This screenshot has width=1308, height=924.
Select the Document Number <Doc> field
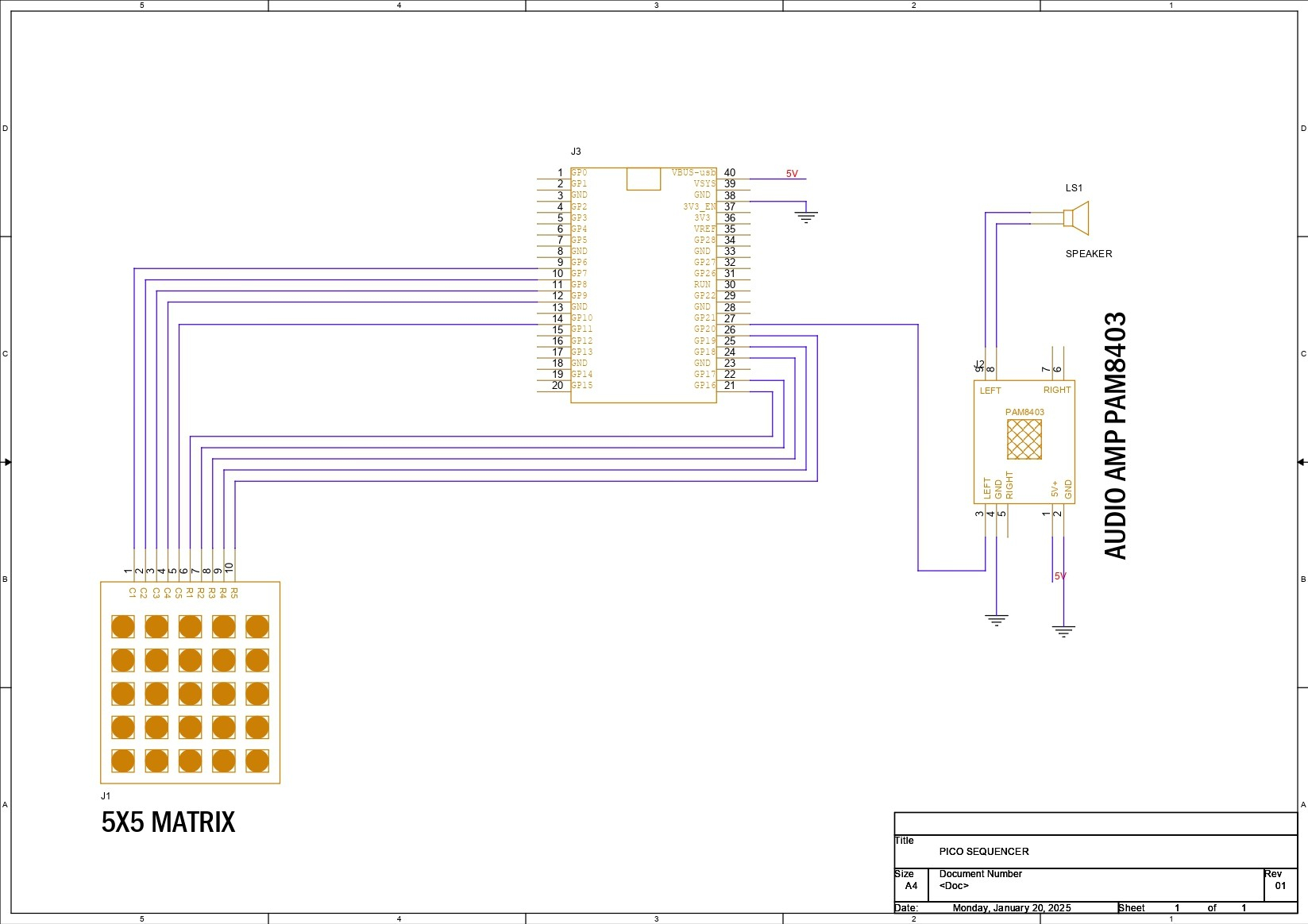(980, 880)
